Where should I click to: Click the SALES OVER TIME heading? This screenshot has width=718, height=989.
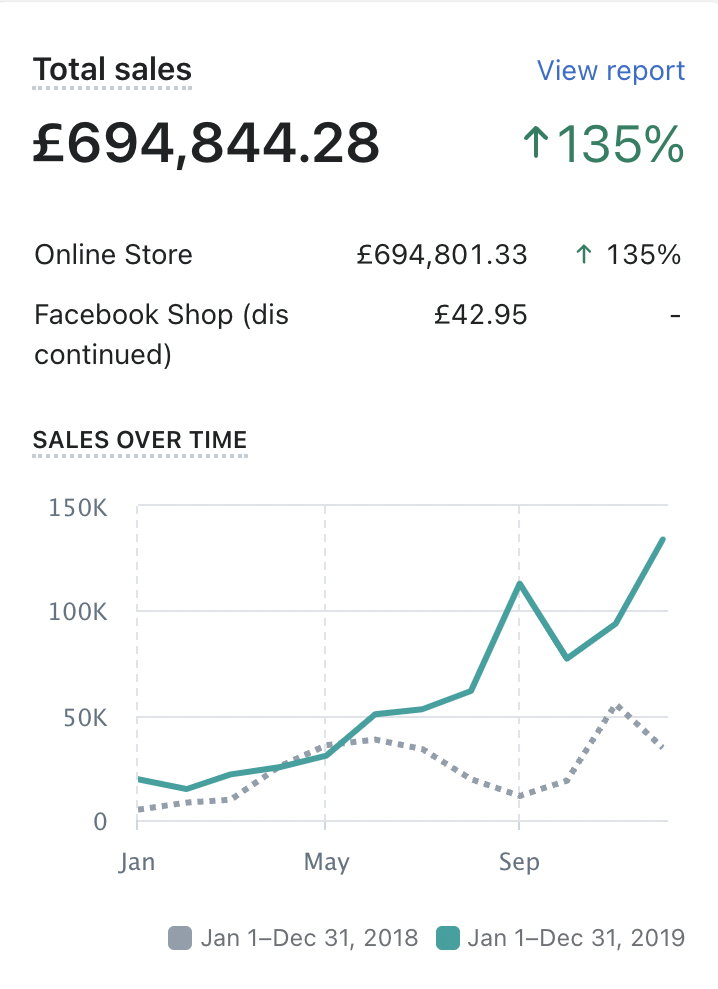pyautogui.click(x=140, y=440)
